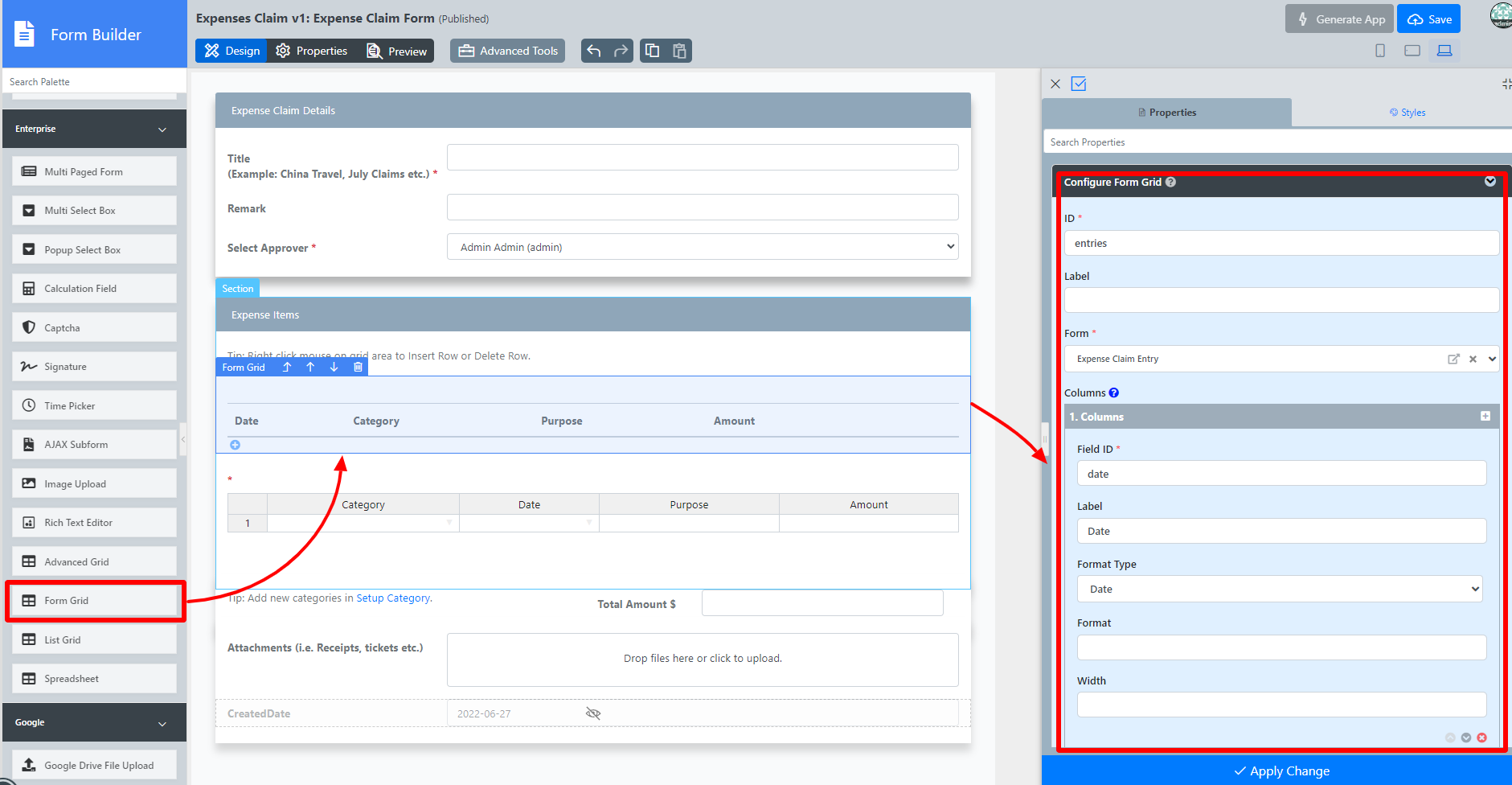1512x785 pixels.
Task: Select Form Grid from the palette
Action: 95,601
